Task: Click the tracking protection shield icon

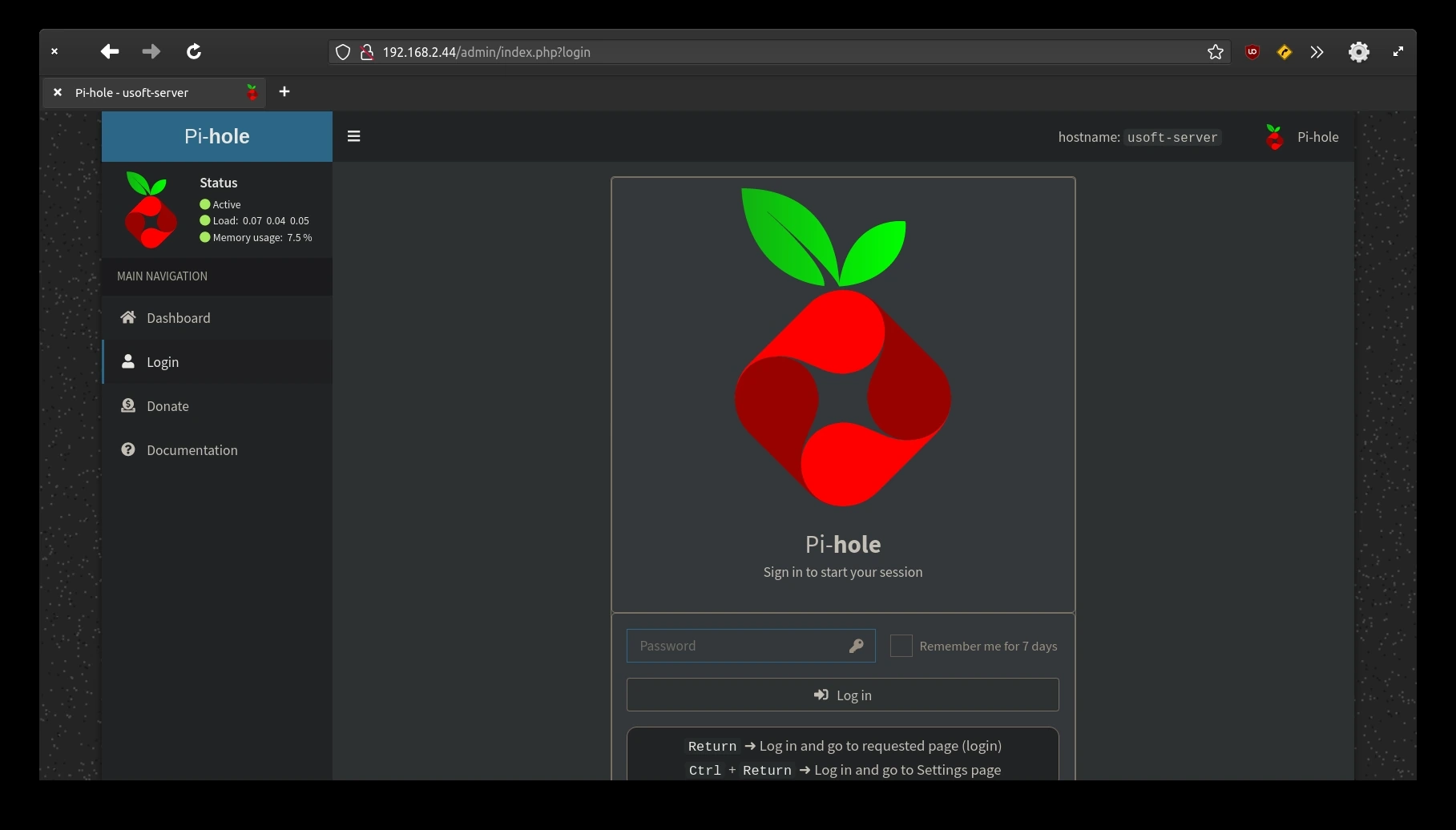Action: pos(343,52)
